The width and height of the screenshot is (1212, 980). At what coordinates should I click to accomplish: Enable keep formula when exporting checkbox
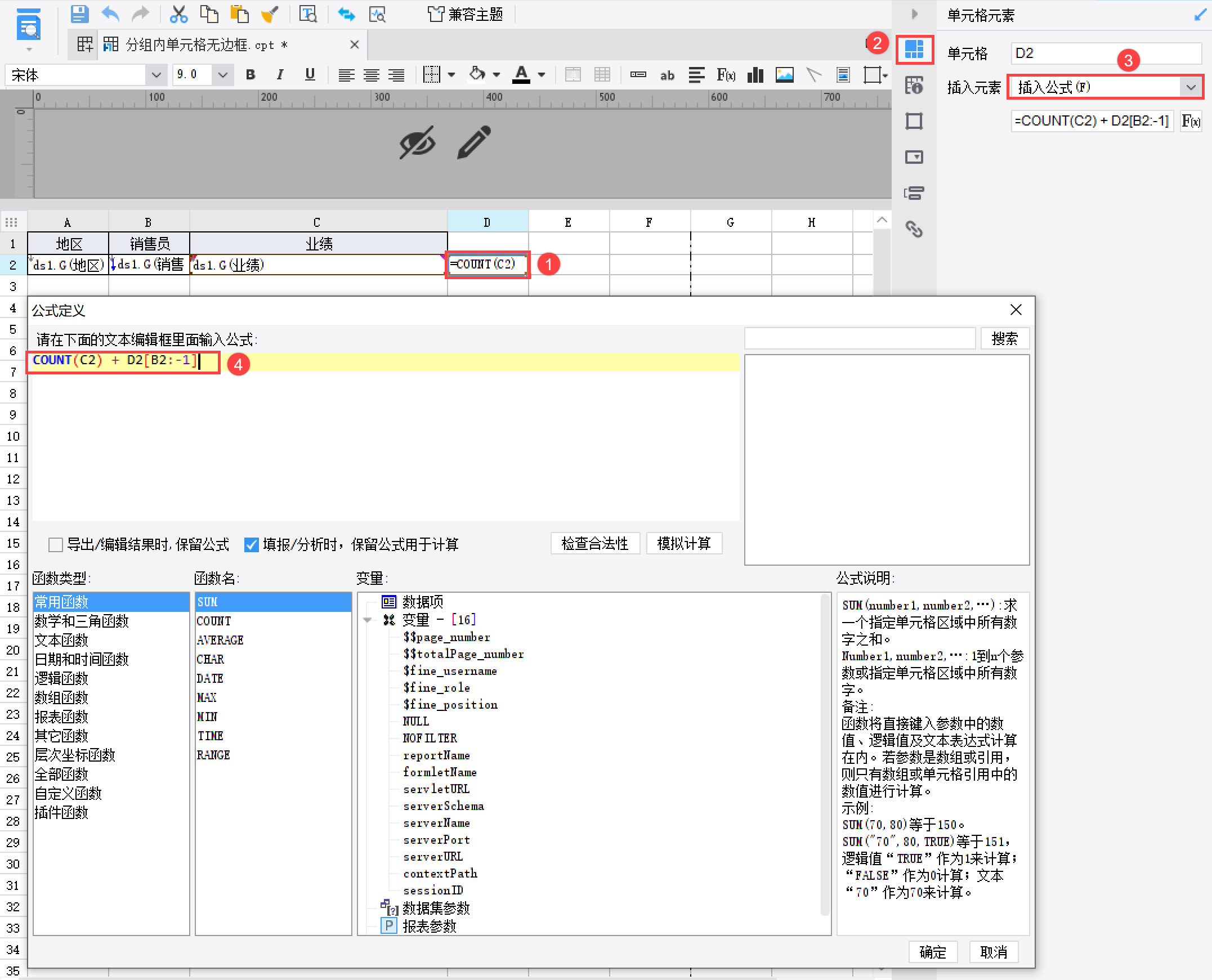pyautogui.click(x=55, y=545)
